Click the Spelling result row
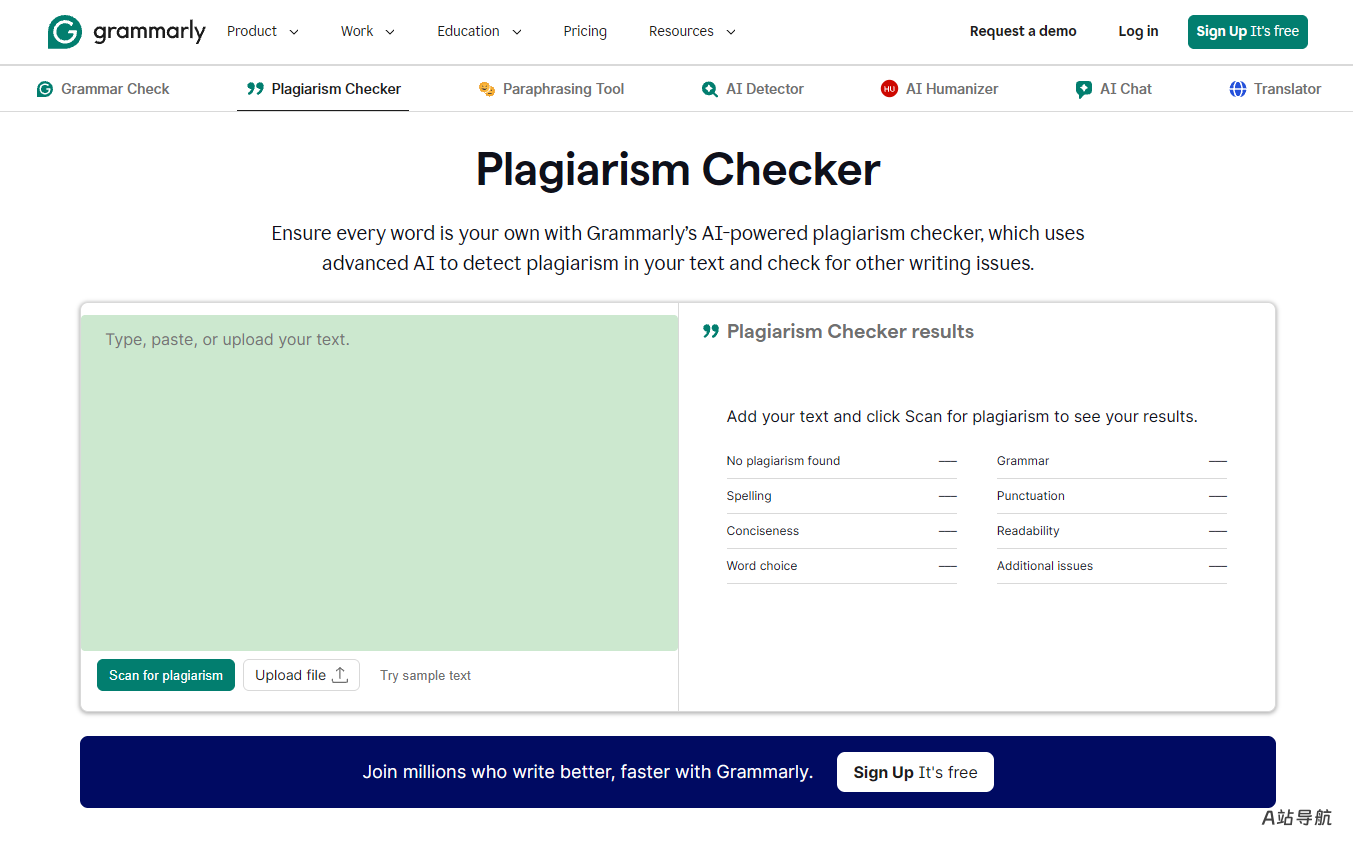 coord(841,496)
